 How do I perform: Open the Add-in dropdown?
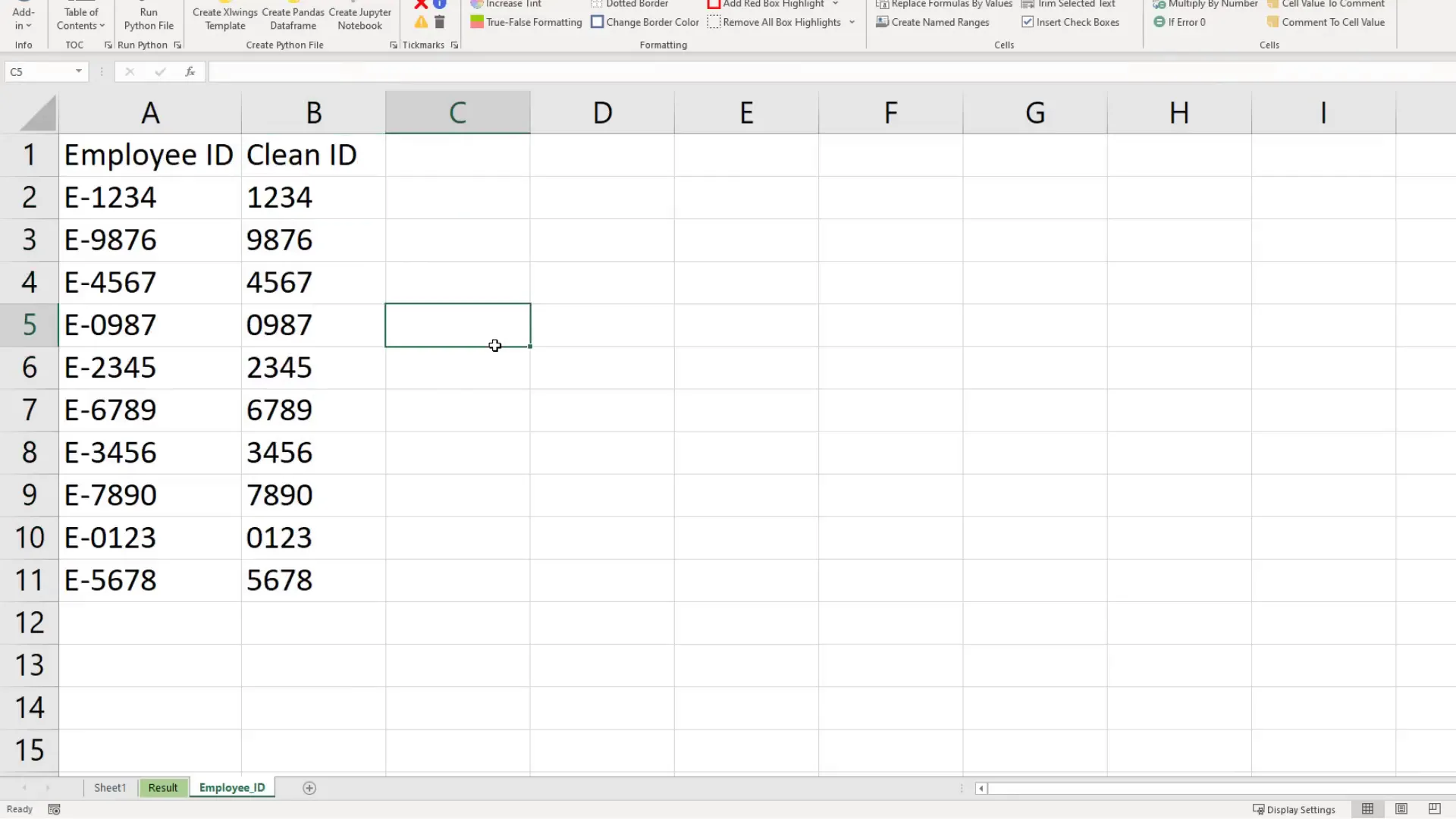(23, 18)
